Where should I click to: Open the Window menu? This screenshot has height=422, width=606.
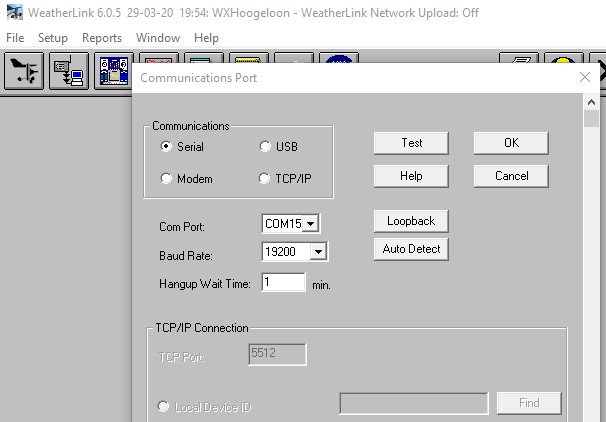click(158, 38)
